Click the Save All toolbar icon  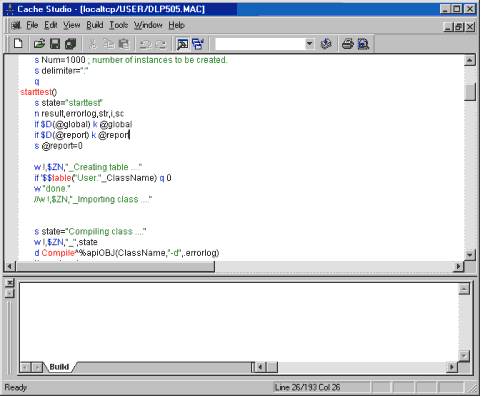[x=70, y=44]
